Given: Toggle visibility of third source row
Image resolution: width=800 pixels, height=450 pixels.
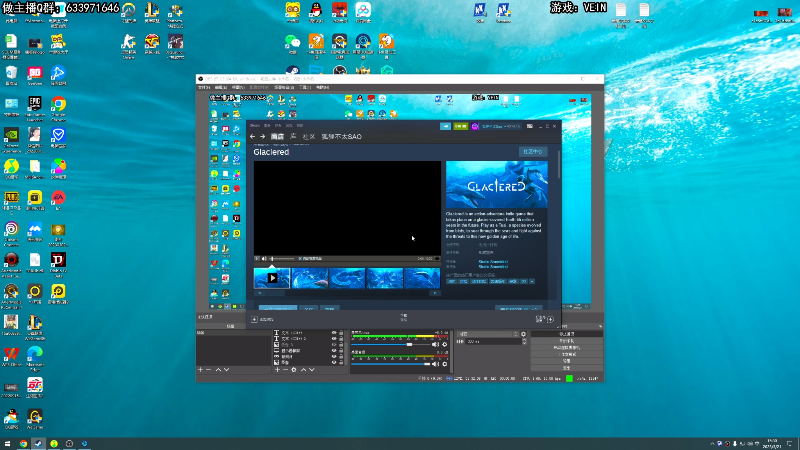Looking at the screenshot, I should coord(334,345).
